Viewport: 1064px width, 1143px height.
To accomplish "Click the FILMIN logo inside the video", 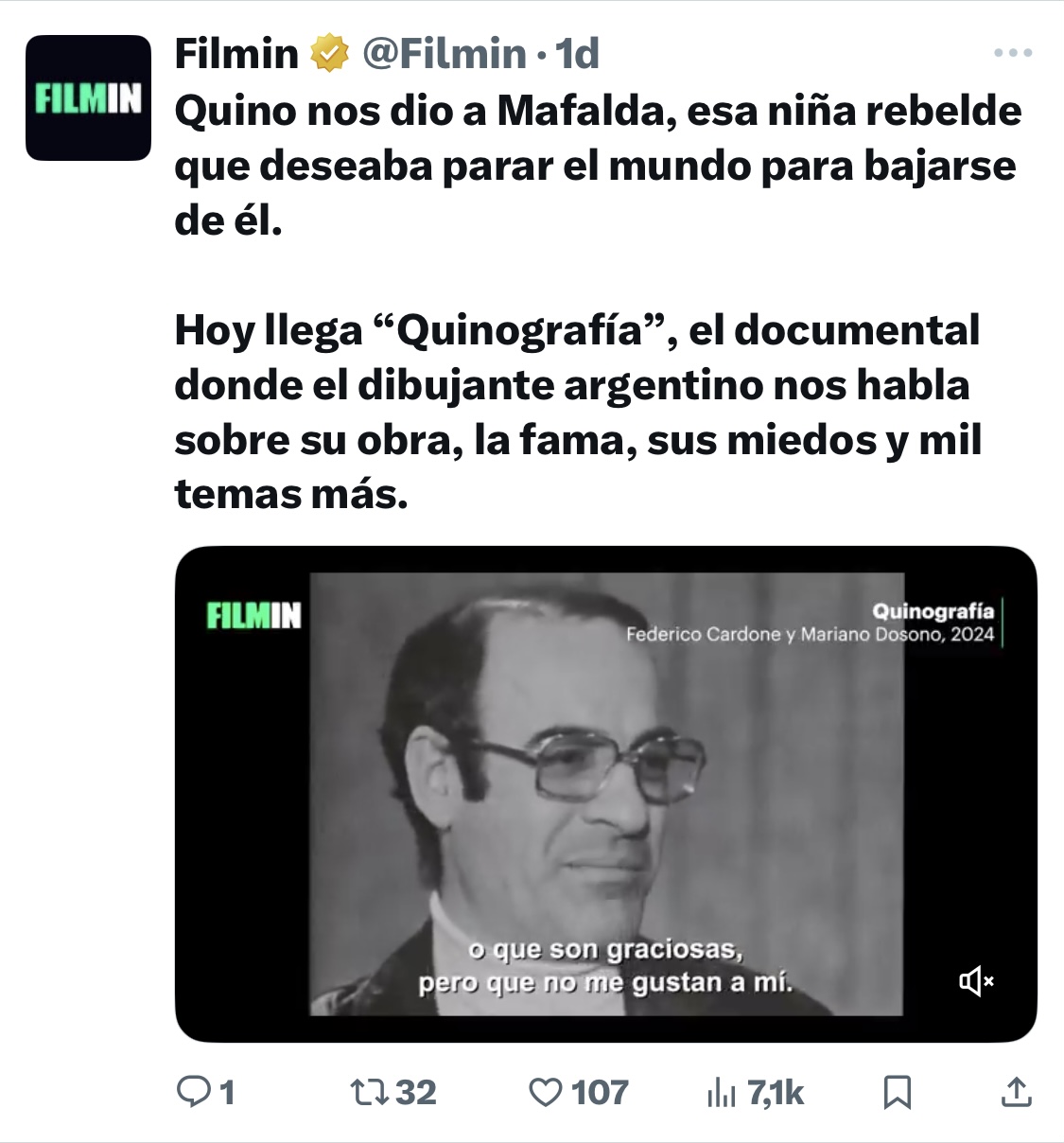I will pos(253,616).
